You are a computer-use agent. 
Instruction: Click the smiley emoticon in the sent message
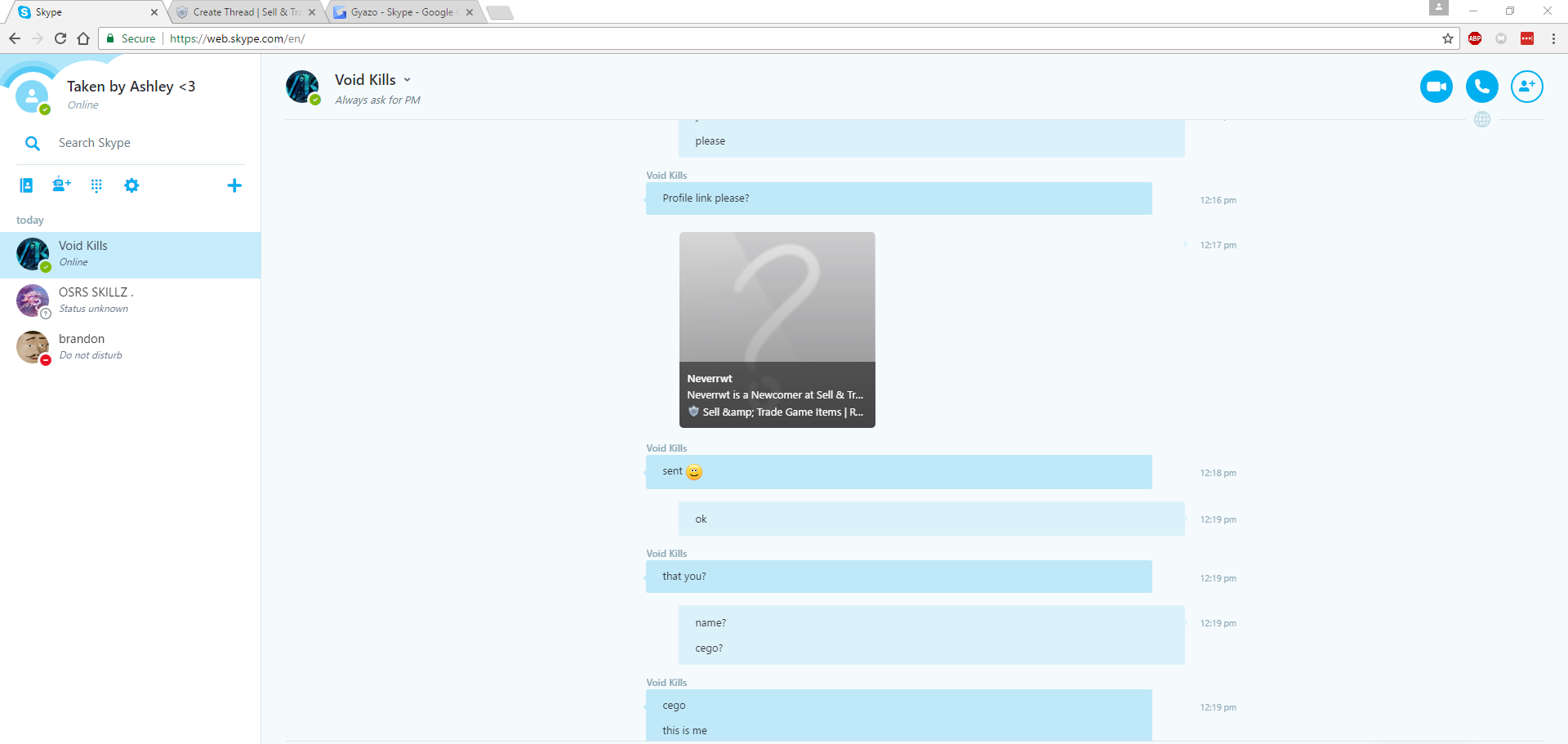(x=694, y=472)
